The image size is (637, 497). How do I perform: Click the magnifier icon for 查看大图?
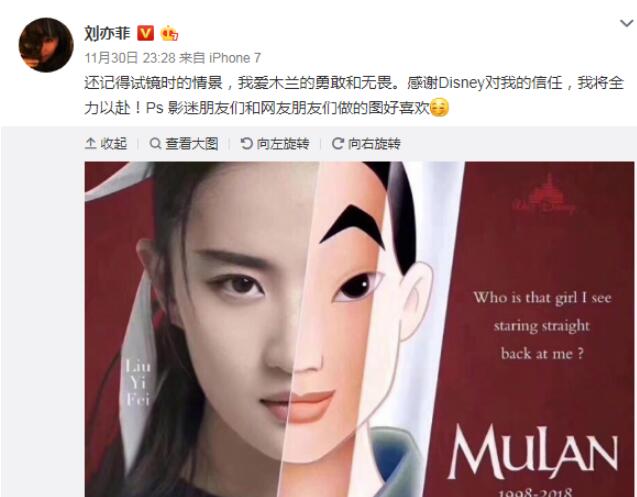coord(155,143)
